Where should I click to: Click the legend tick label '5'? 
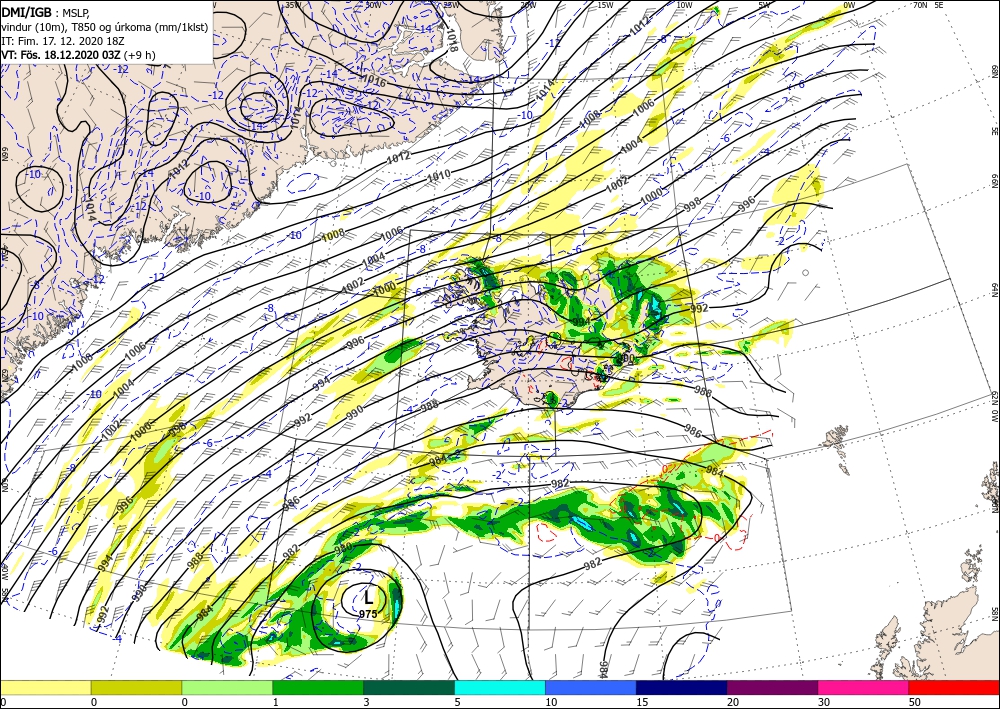click(458, 702)
